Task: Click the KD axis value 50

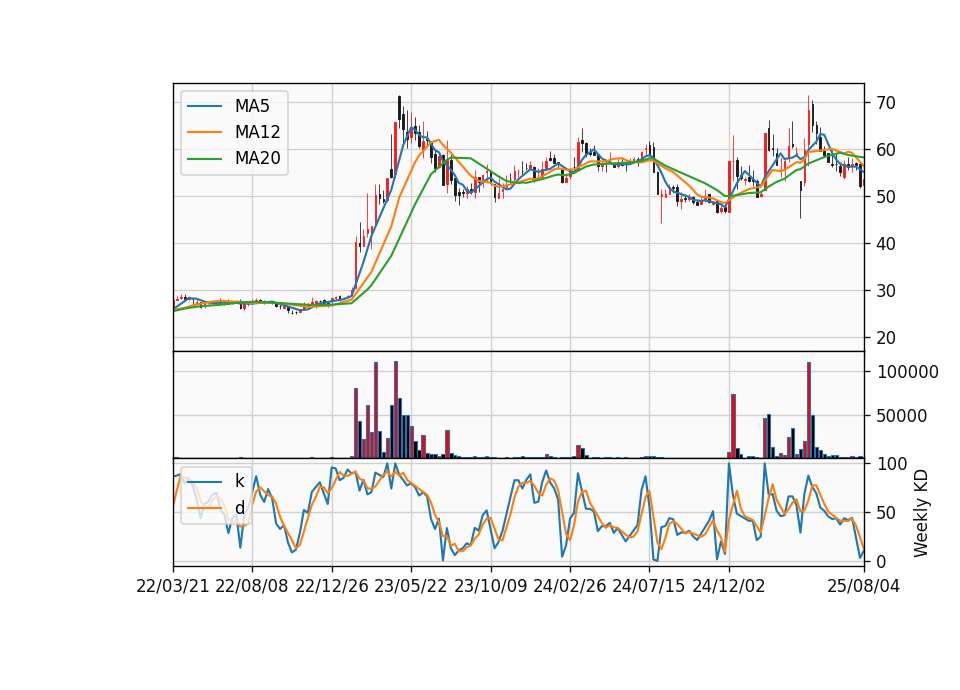Action: pyautogui.click(x=886, y=513)
